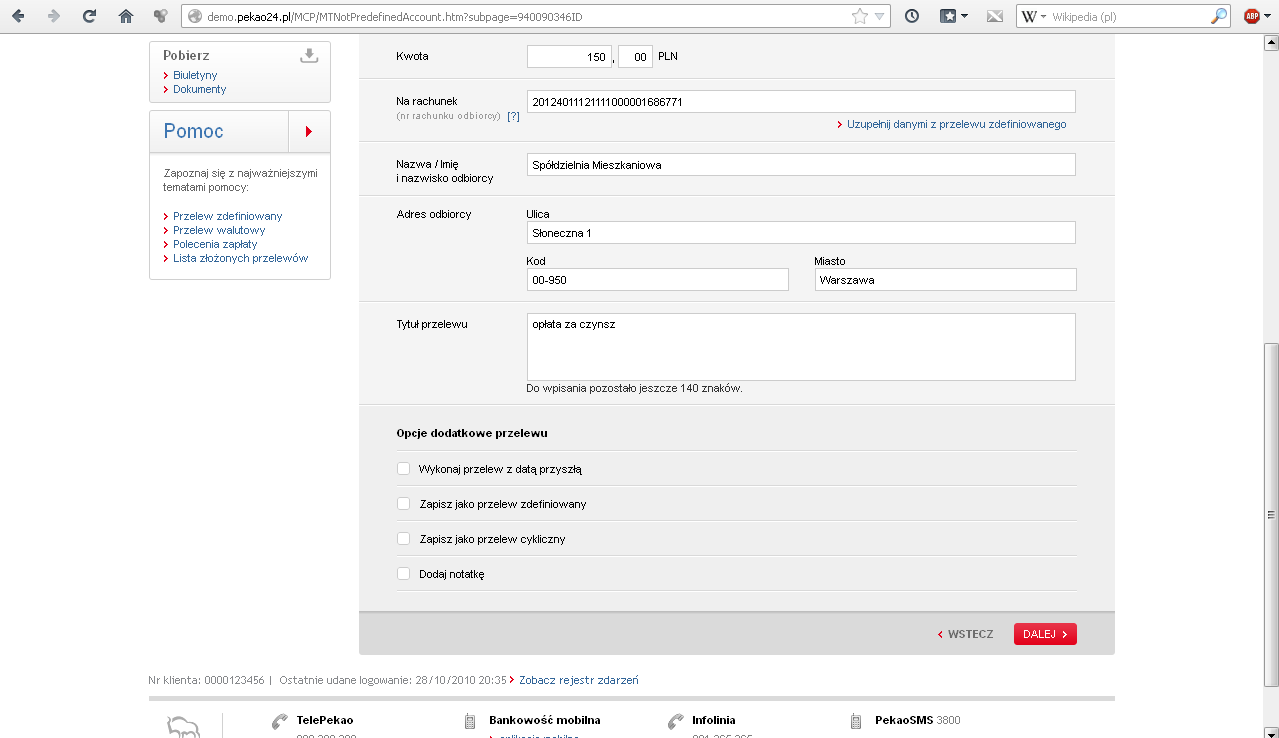Open help topic Przelew walutowy
Screen dimensions: 1279x738
[x=219, y=230]
